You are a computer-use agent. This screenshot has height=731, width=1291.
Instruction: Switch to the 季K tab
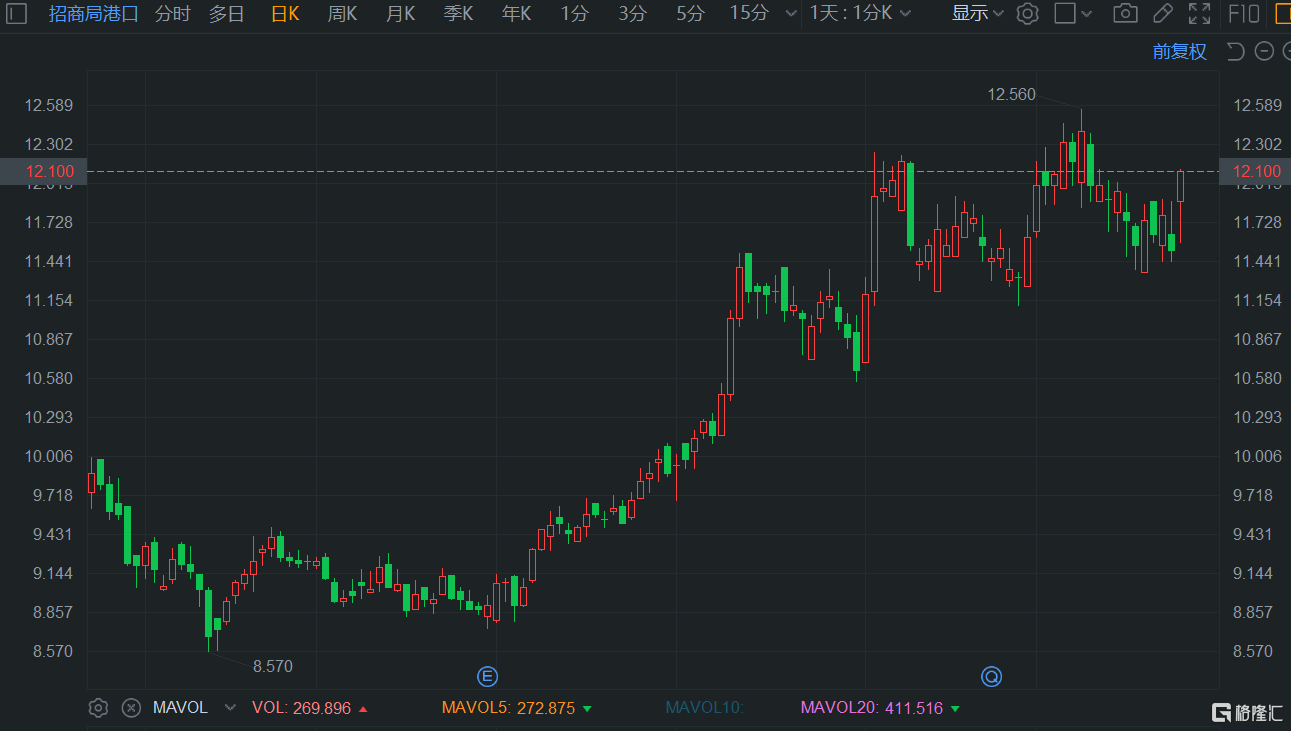pos(458,14)
